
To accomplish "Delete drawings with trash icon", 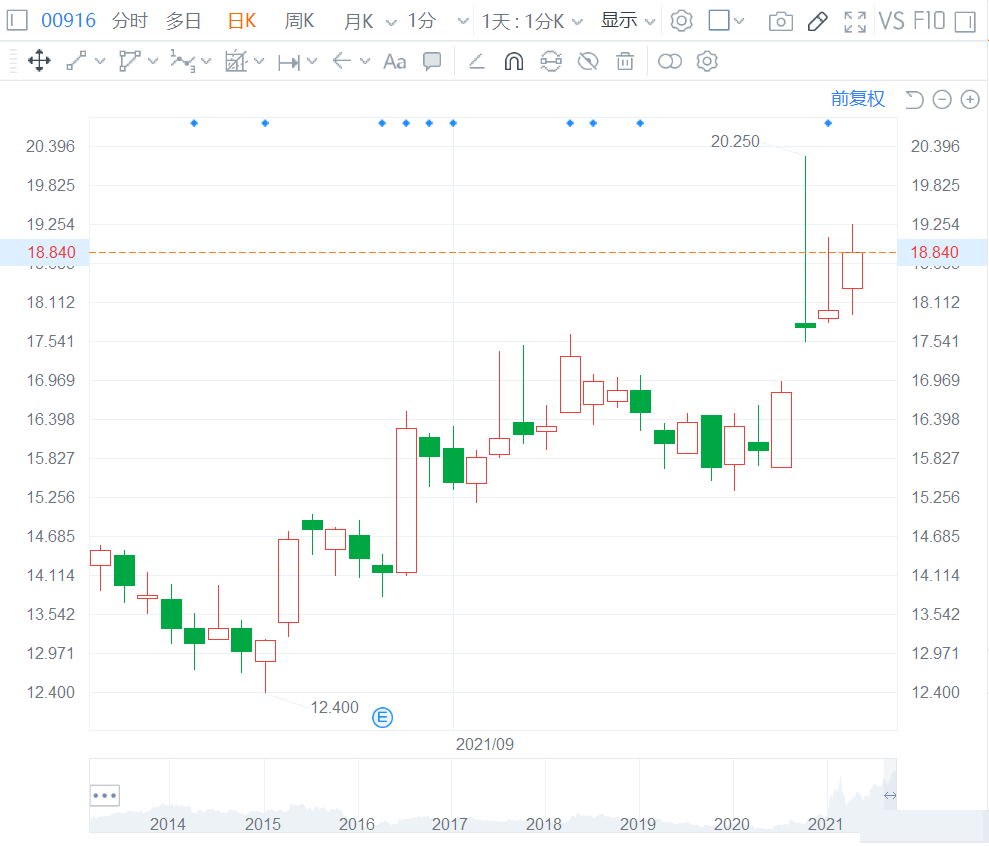I will click(625, 62).
